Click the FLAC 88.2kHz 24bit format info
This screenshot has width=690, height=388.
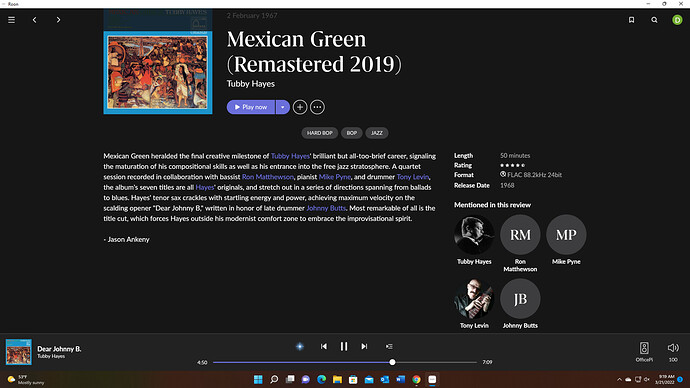[x=531, y=175]
